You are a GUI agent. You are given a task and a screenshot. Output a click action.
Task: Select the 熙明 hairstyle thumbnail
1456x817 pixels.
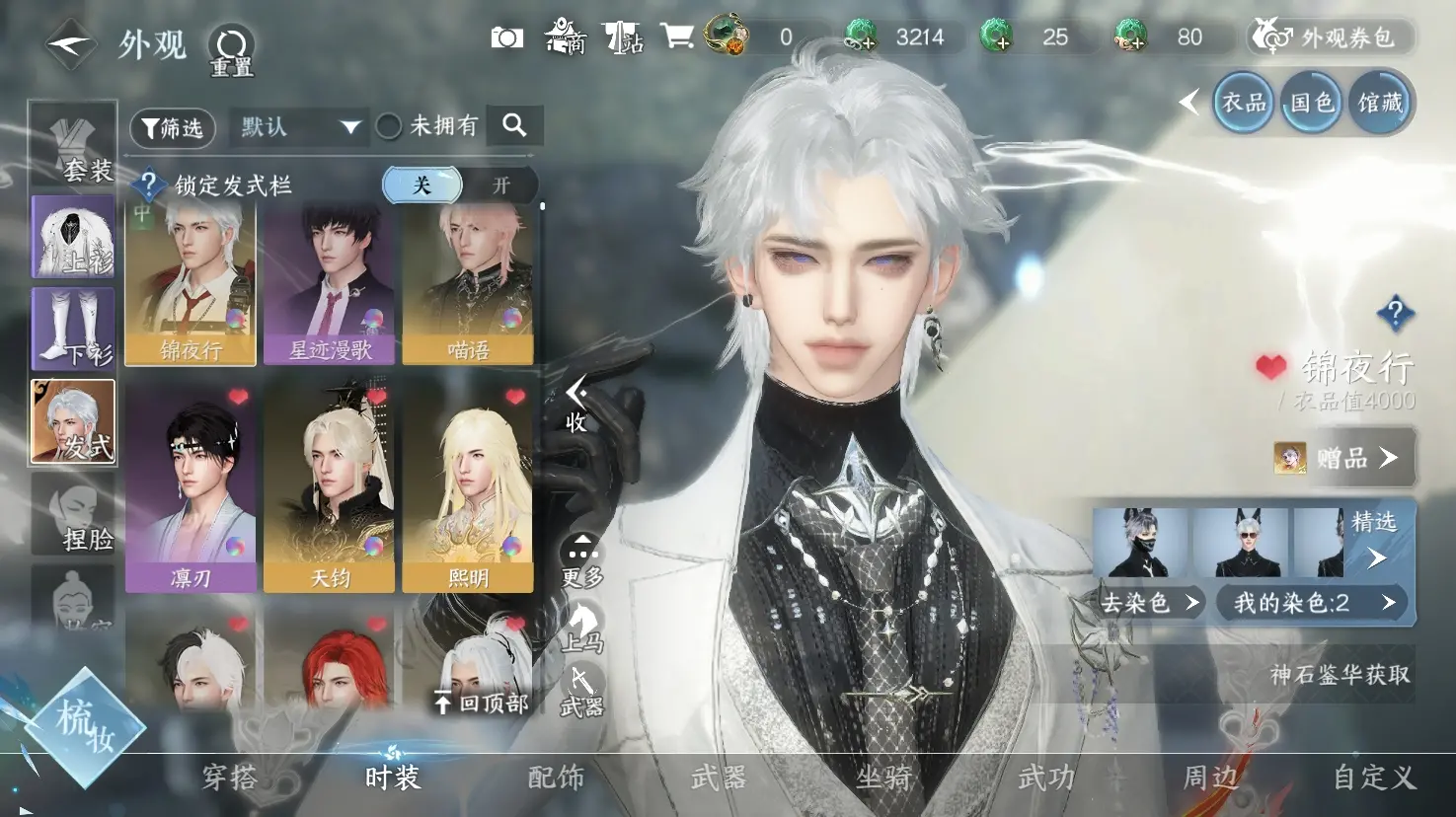point(468,488)
